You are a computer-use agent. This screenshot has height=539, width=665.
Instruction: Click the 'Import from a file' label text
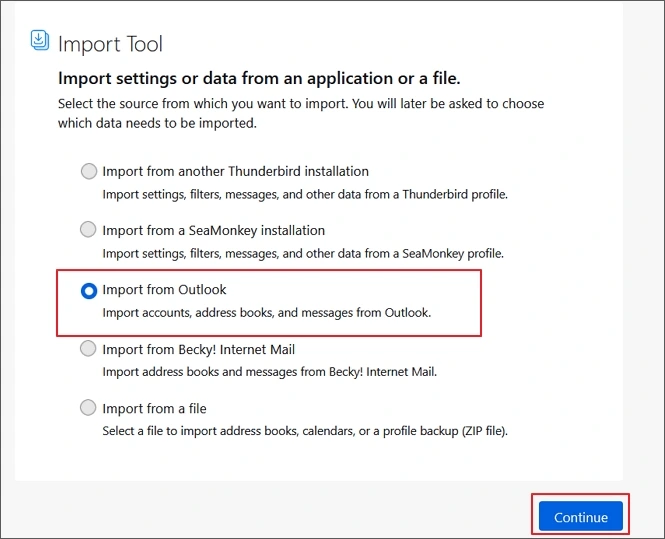click(x=154, y=408)
